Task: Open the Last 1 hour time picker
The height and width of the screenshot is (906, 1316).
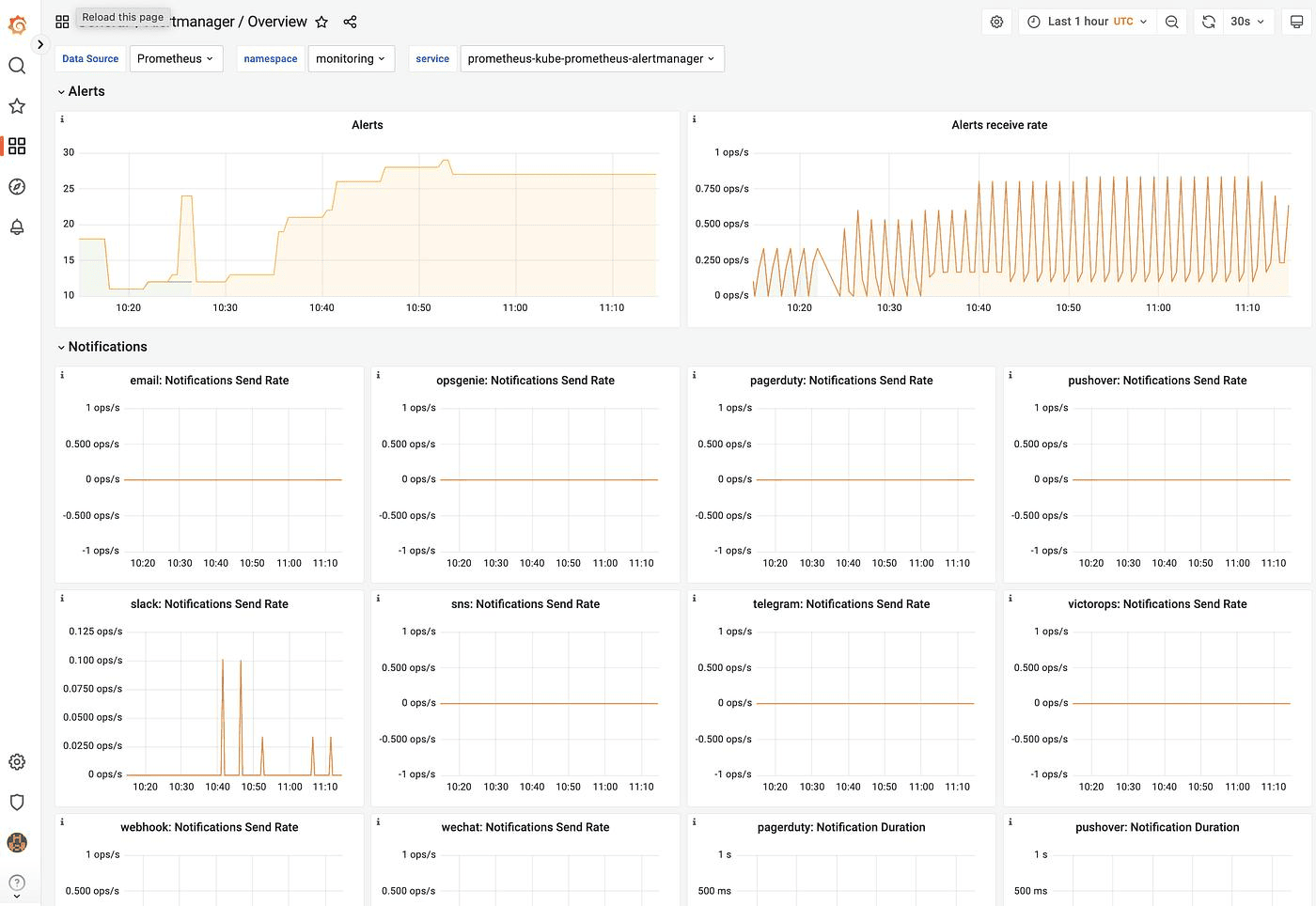Action: click(x=1088, y=22)
